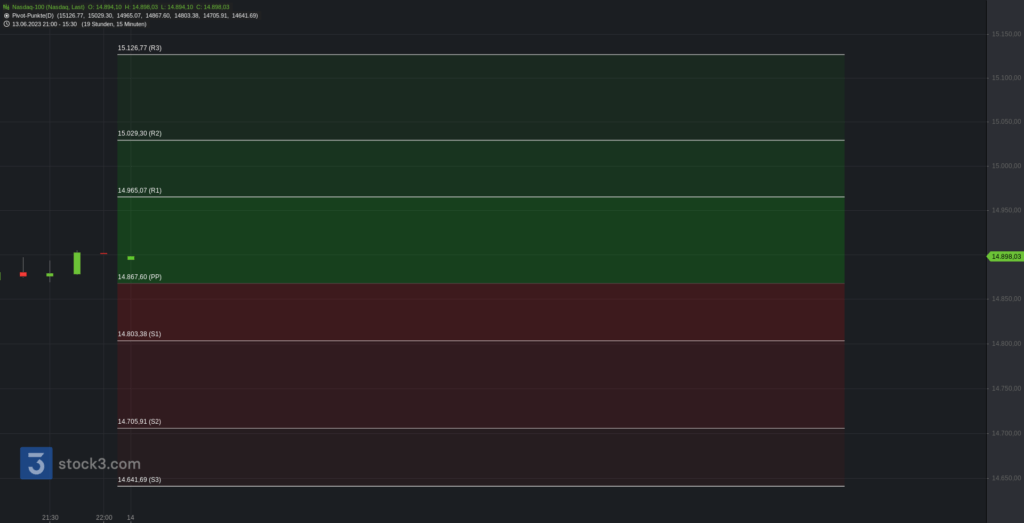Select the Nasdaq-100 (Nasdaq, Last) legend label
The height and width of the screenshot is (523, 1024).
(48, 6)
